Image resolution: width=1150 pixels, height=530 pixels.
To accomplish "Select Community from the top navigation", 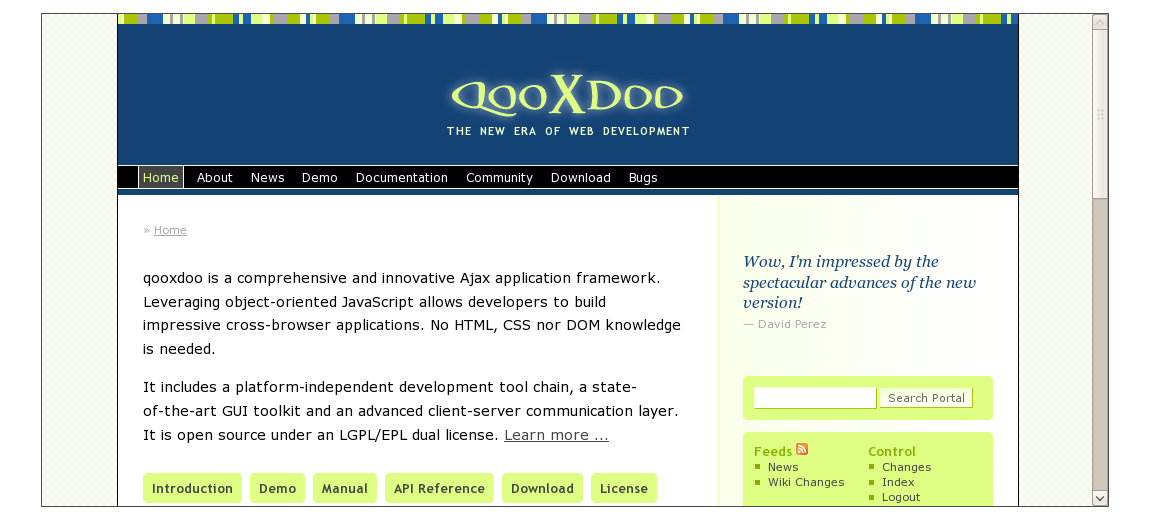I will coord(499,177).
